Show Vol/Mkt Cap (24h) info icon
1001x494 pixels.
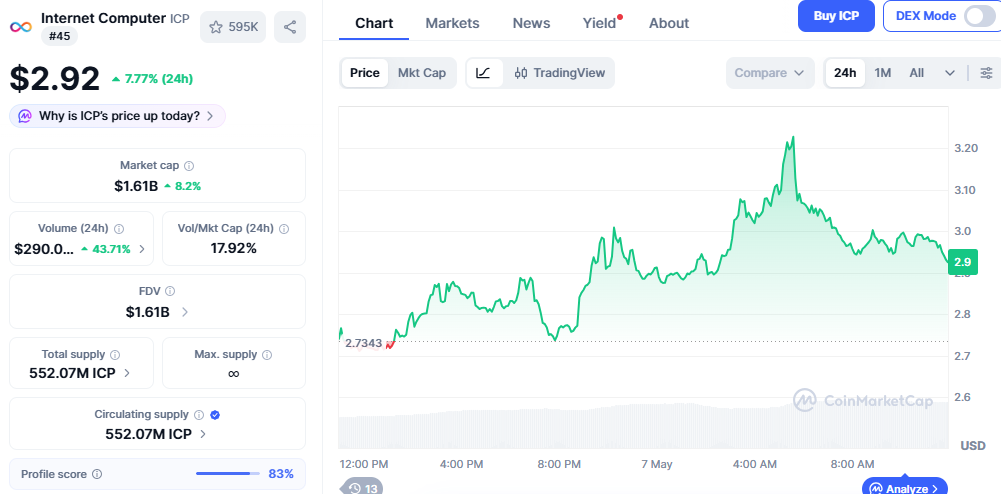[284, 228]
